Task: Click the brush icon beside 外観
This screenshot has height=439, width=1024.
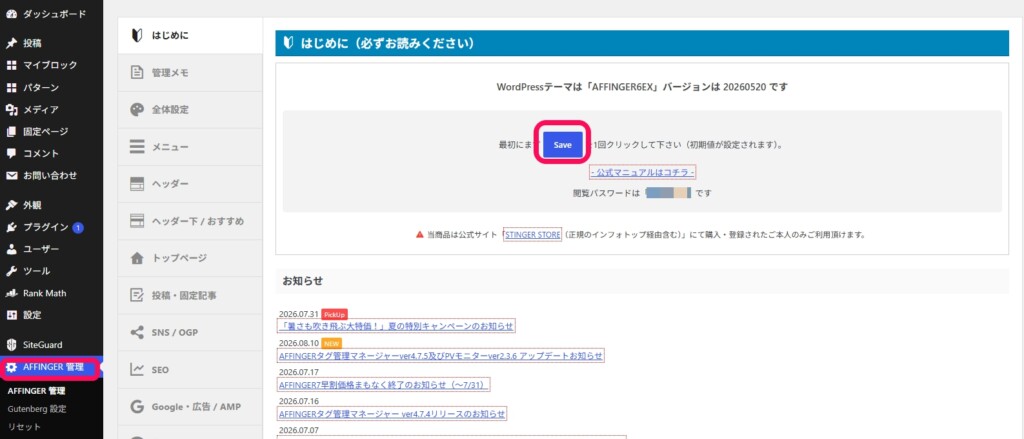Action: pyautogui.click(x=11, y=205)
